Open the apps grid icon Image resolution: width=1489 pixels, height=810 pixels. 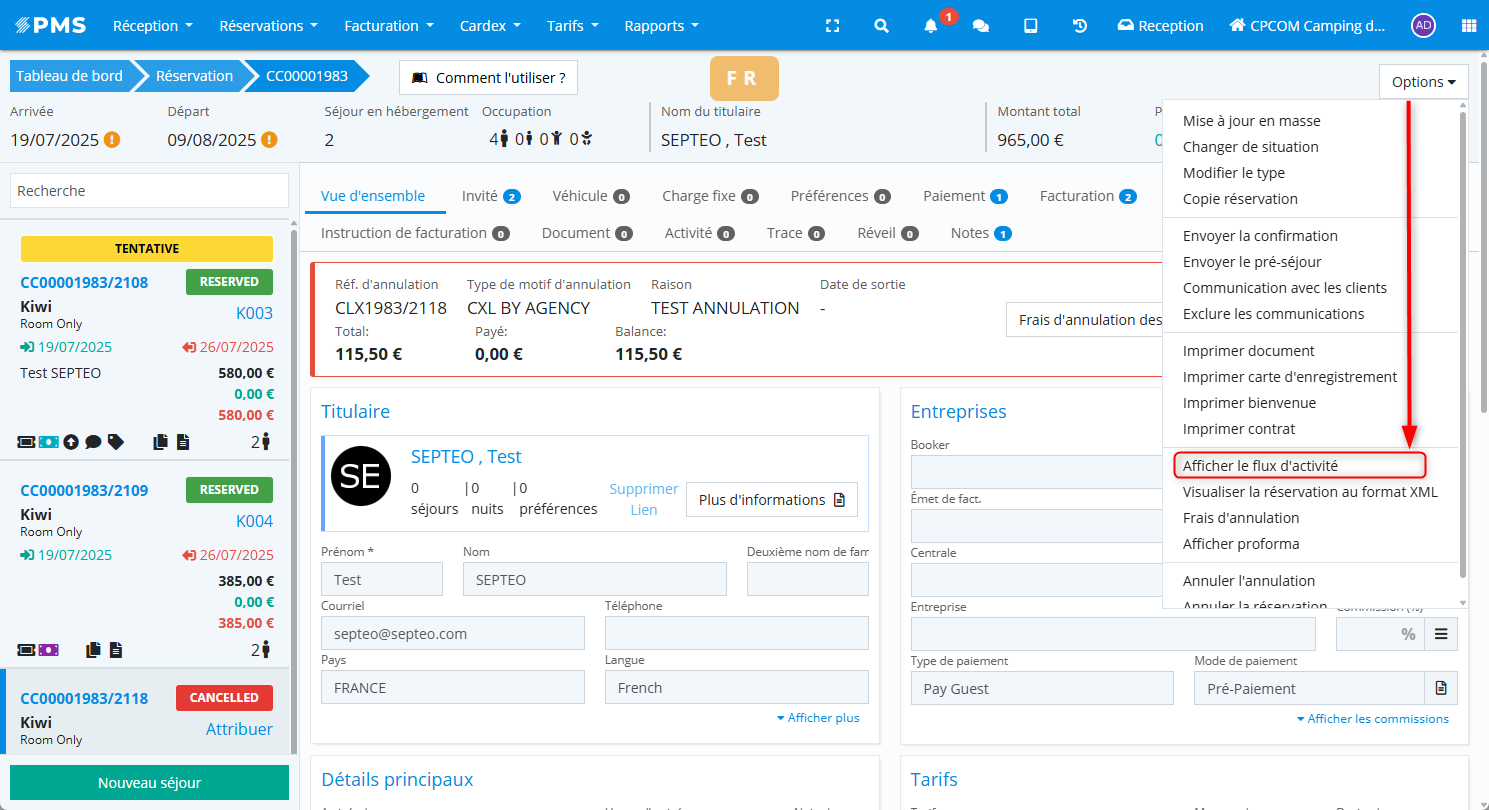1468,26
